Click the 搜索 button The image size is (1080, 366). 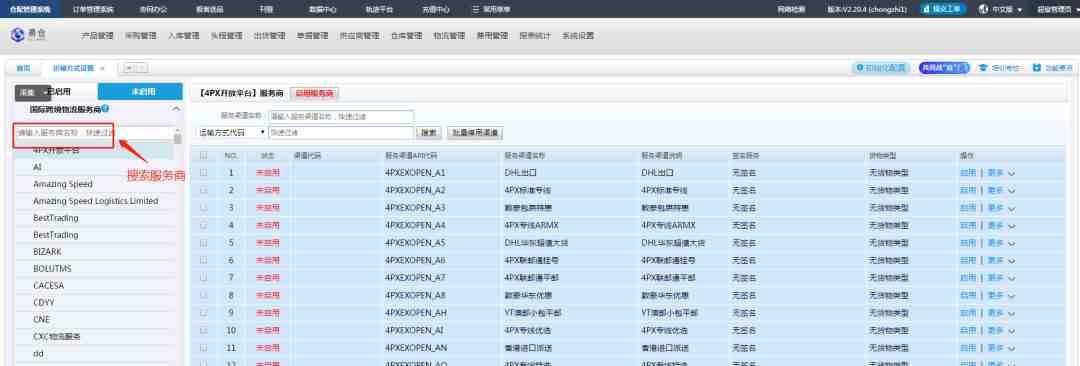click(x=428, y=132)
